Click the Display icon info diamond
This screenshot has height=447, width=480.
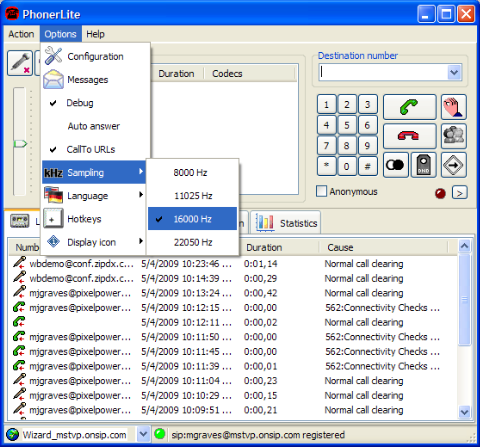coord(53,241)
